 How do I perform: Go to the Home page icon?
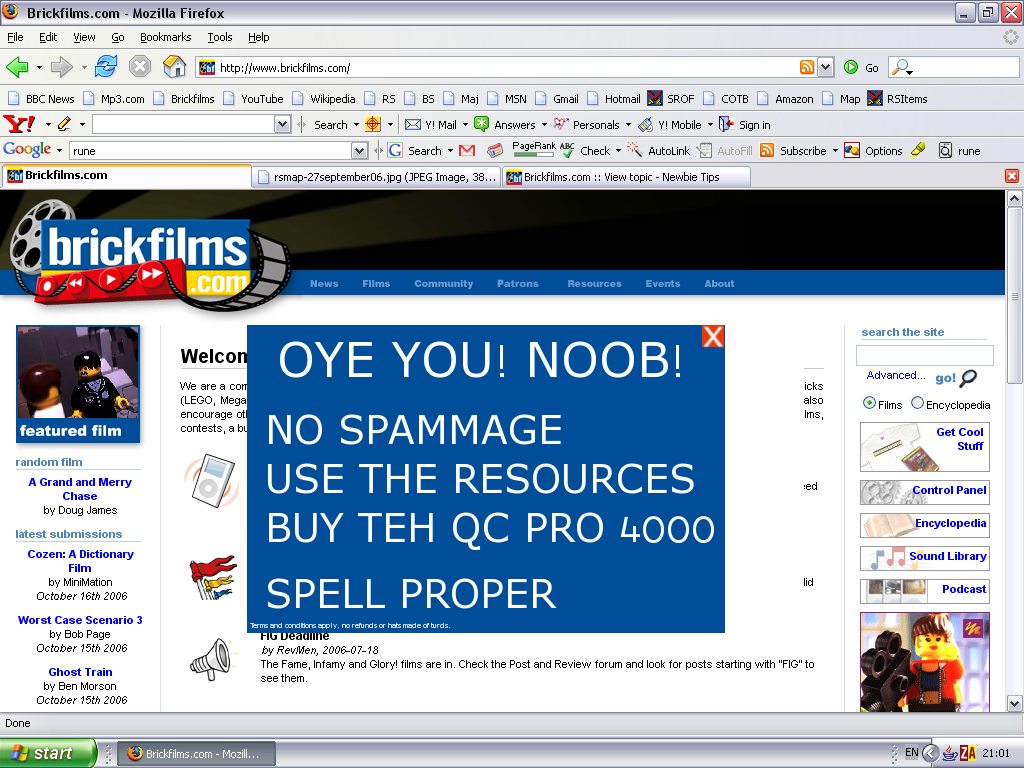point(174,67)
